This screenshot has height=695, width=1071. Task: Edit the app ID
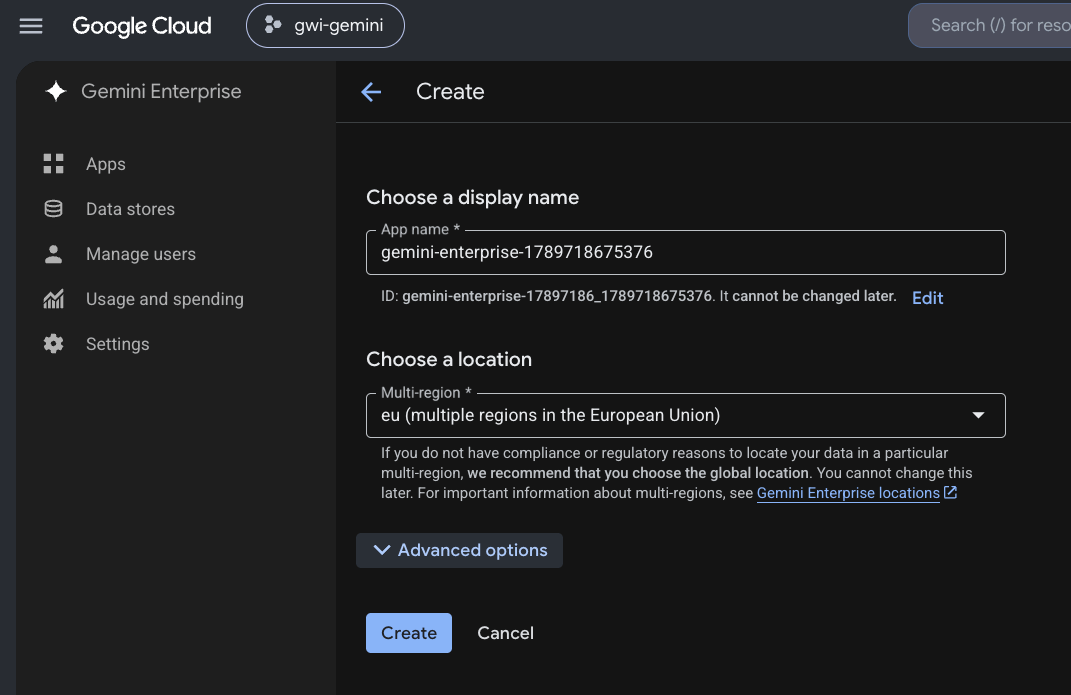click(x=927, y=298)
